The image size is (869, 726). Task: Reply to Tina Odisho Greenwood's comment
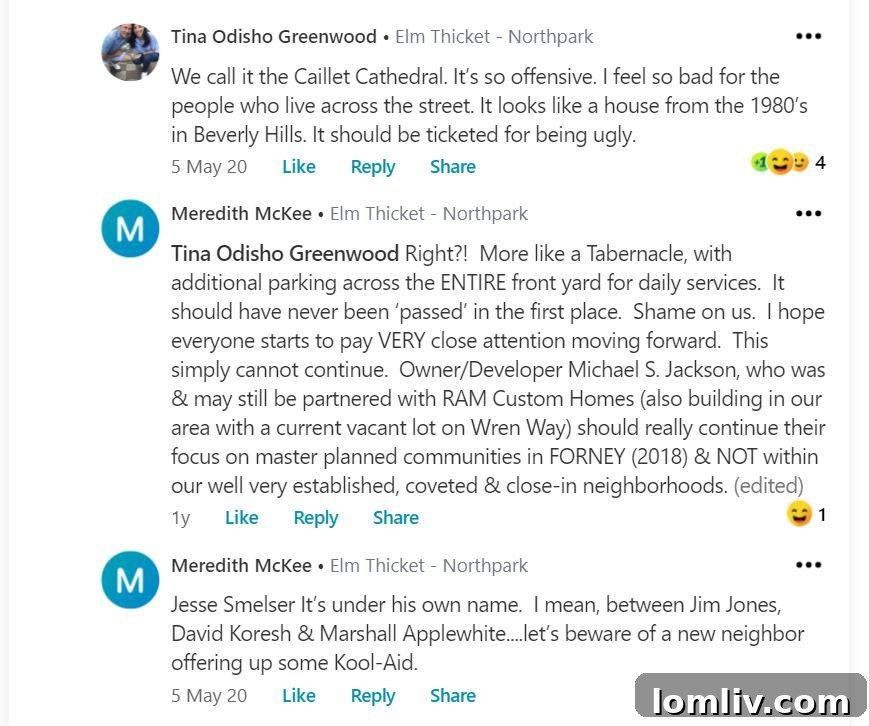(372, 167)
